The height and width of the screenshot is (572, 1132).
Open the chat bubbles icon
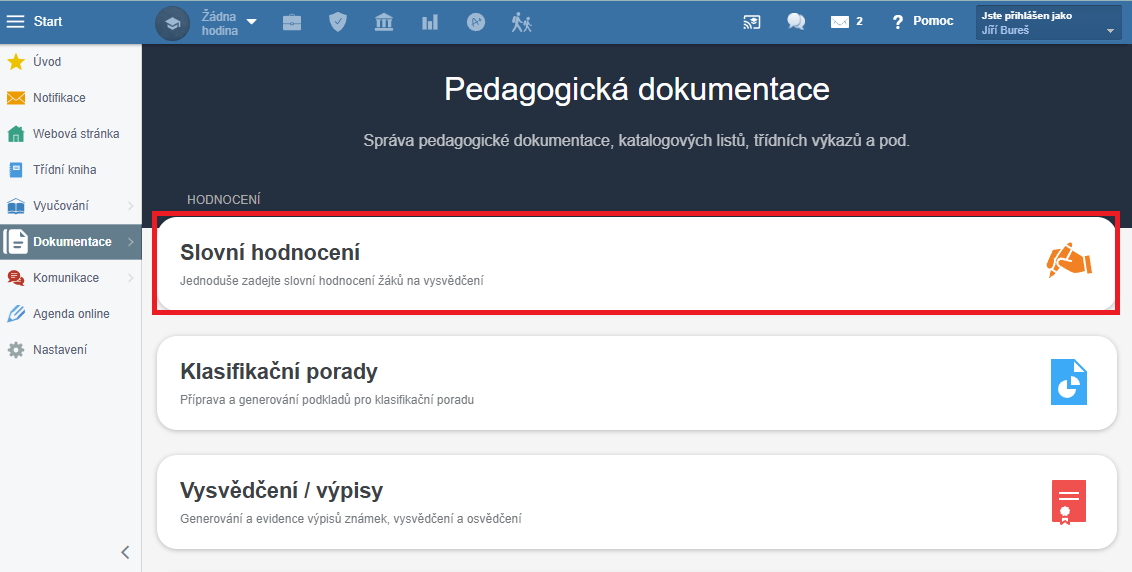click(796, 22)
